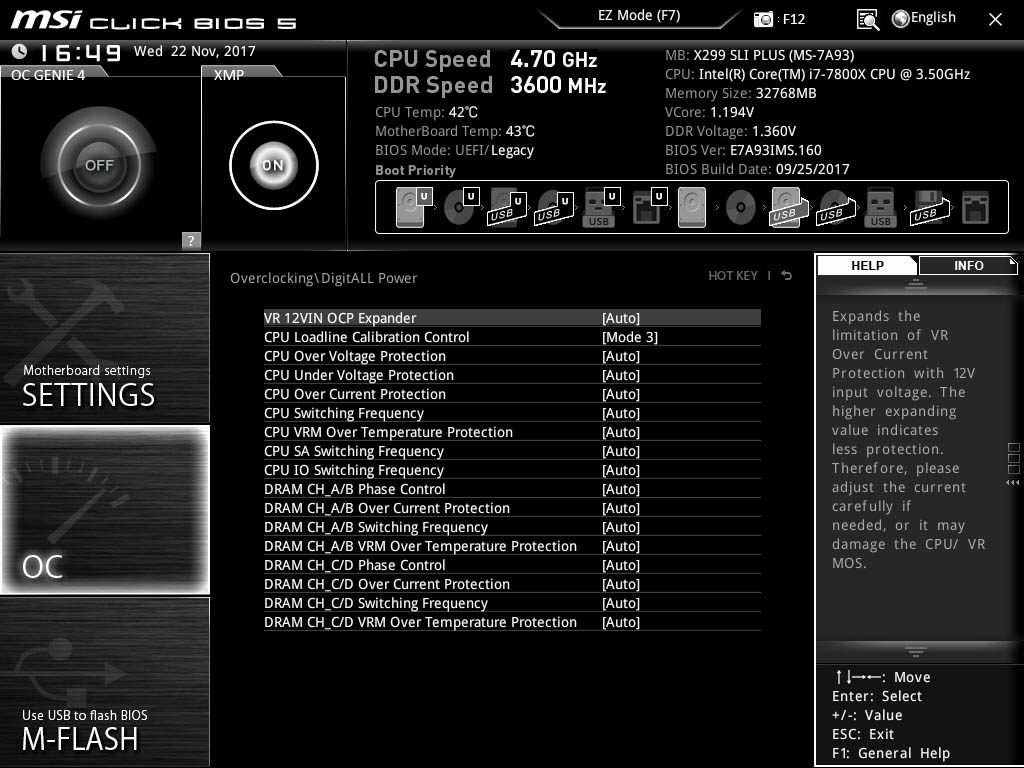Screen dimensions: 1024x768
Task: Open CPU Over Current Protection value
Action: click(620, 394)
